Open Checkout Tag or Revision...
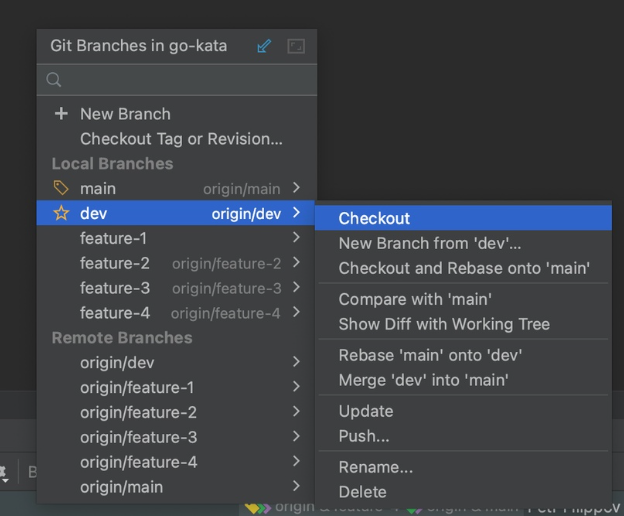This screenshot has width=624, height=516. tap(181, 139)
